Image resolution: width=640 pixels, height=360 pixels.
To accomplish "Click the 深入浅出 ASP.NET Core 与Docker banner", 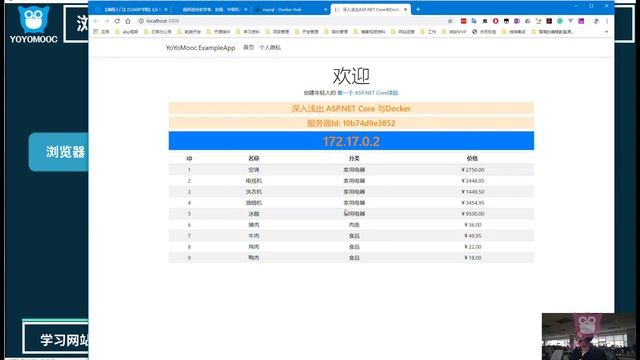I will tap(351, 108).
